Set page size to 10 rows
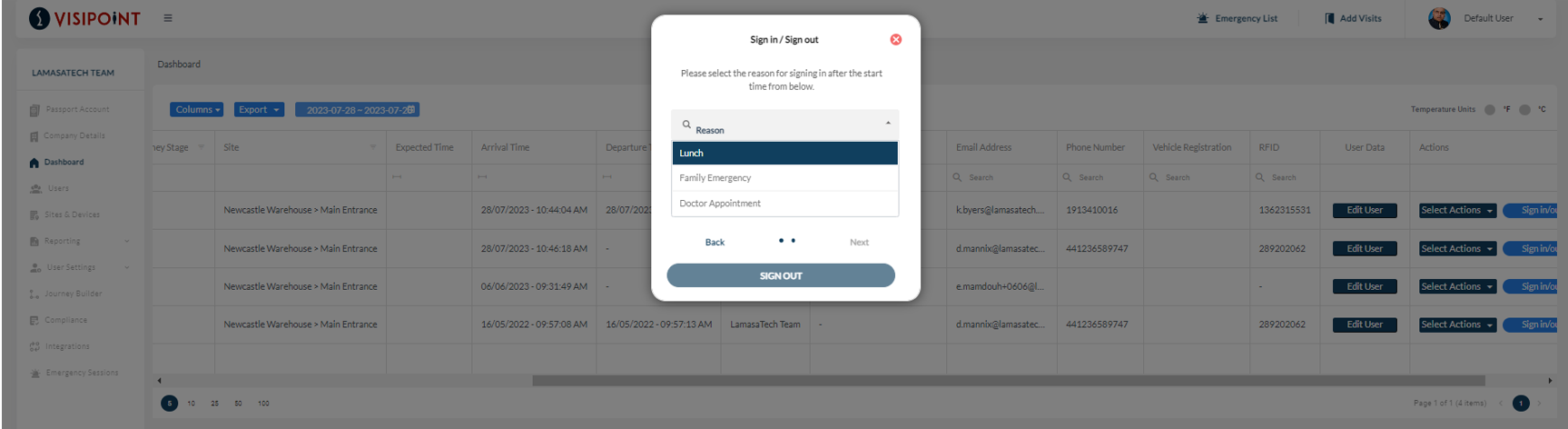Viewport: 1568px width, 429px height. point(192,404)
